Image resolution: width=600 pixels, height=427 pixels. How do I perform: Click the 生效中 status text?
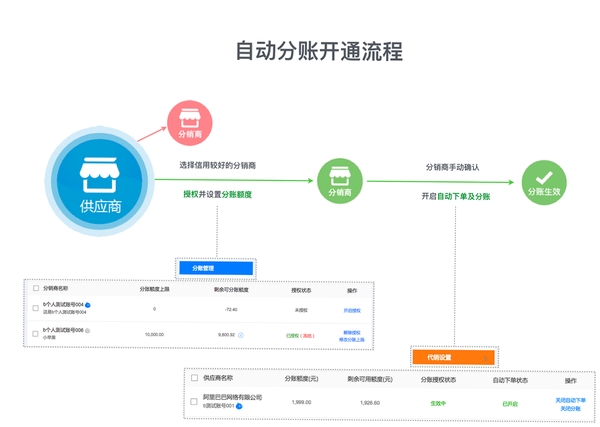tap(438, 403)
